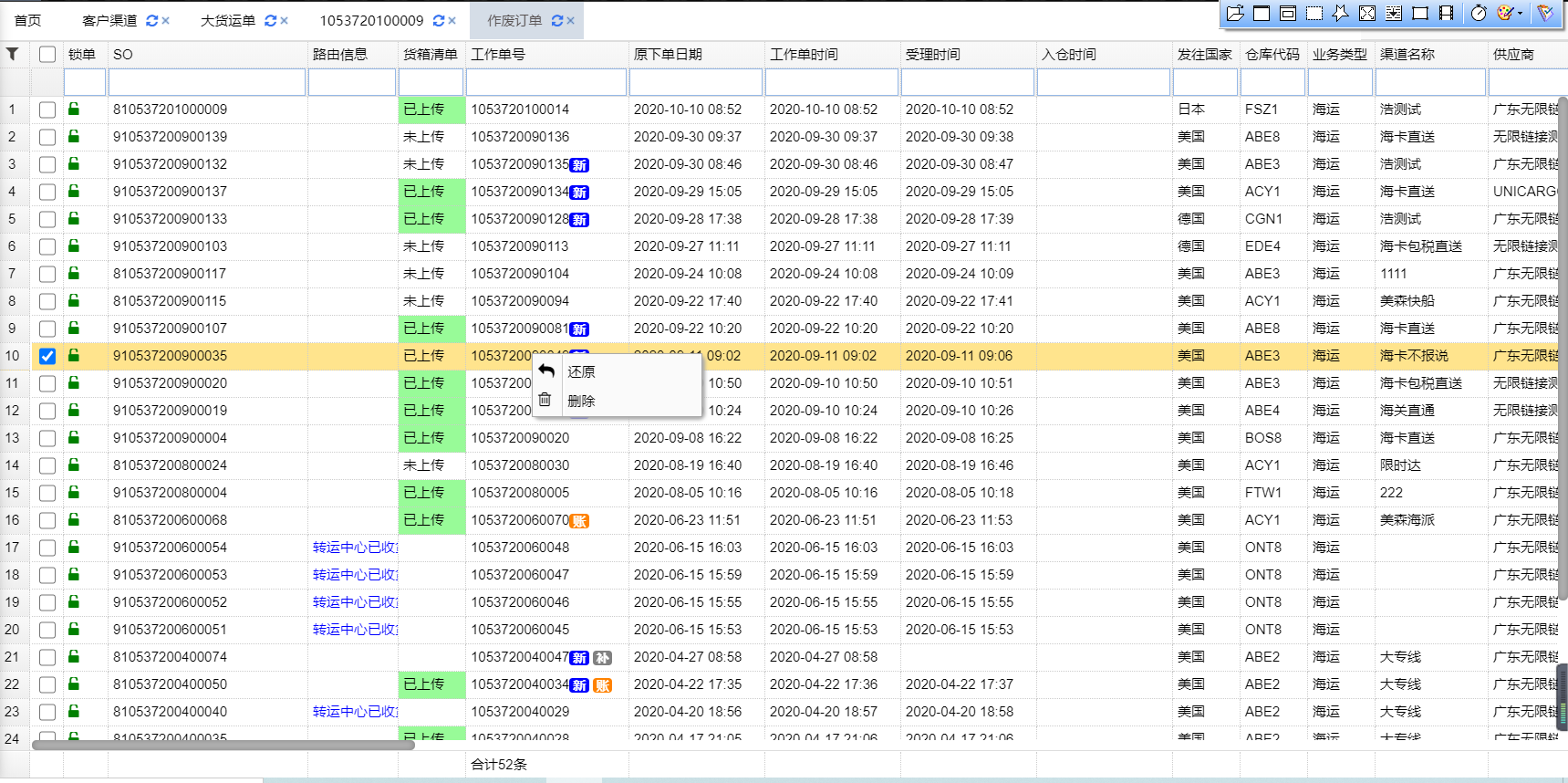
Task: Click the open folder icon in capture toolbar
Action: pyautogui.click(x=1235, y=13)
